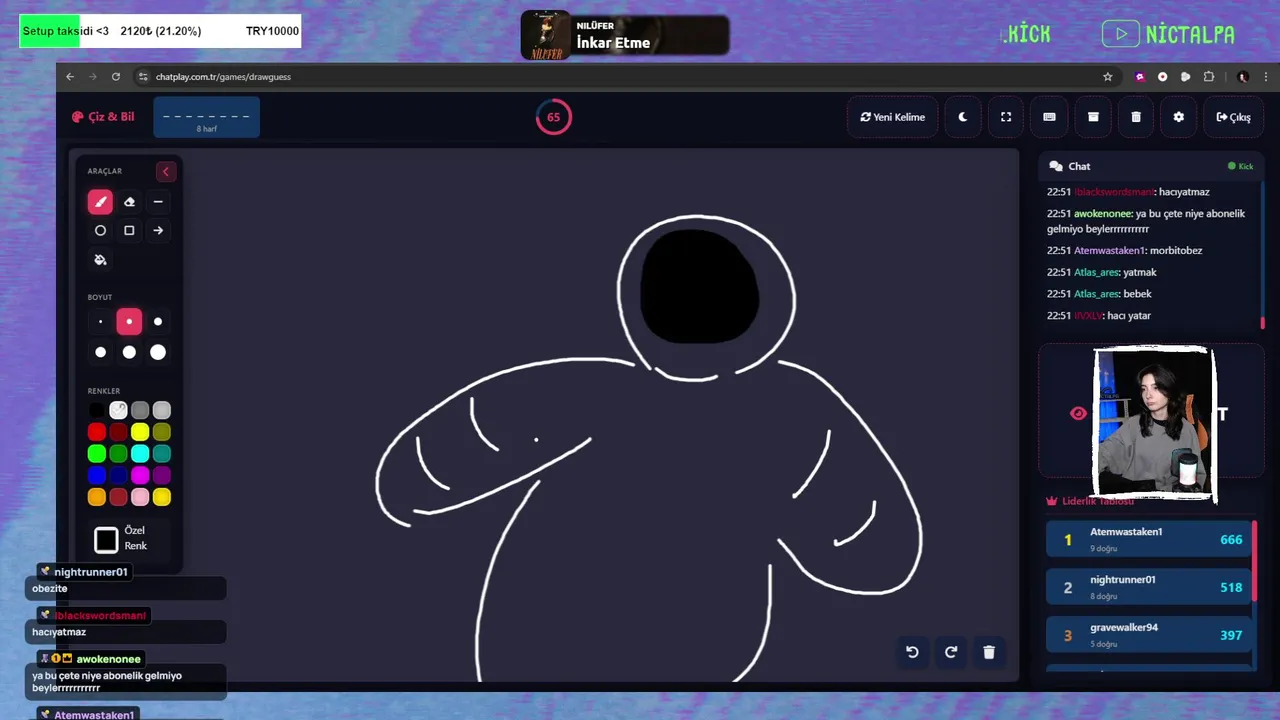This screenshot has height=720, width=1280.
Task: Open game settings gear icon
Action: [1179, 117]
